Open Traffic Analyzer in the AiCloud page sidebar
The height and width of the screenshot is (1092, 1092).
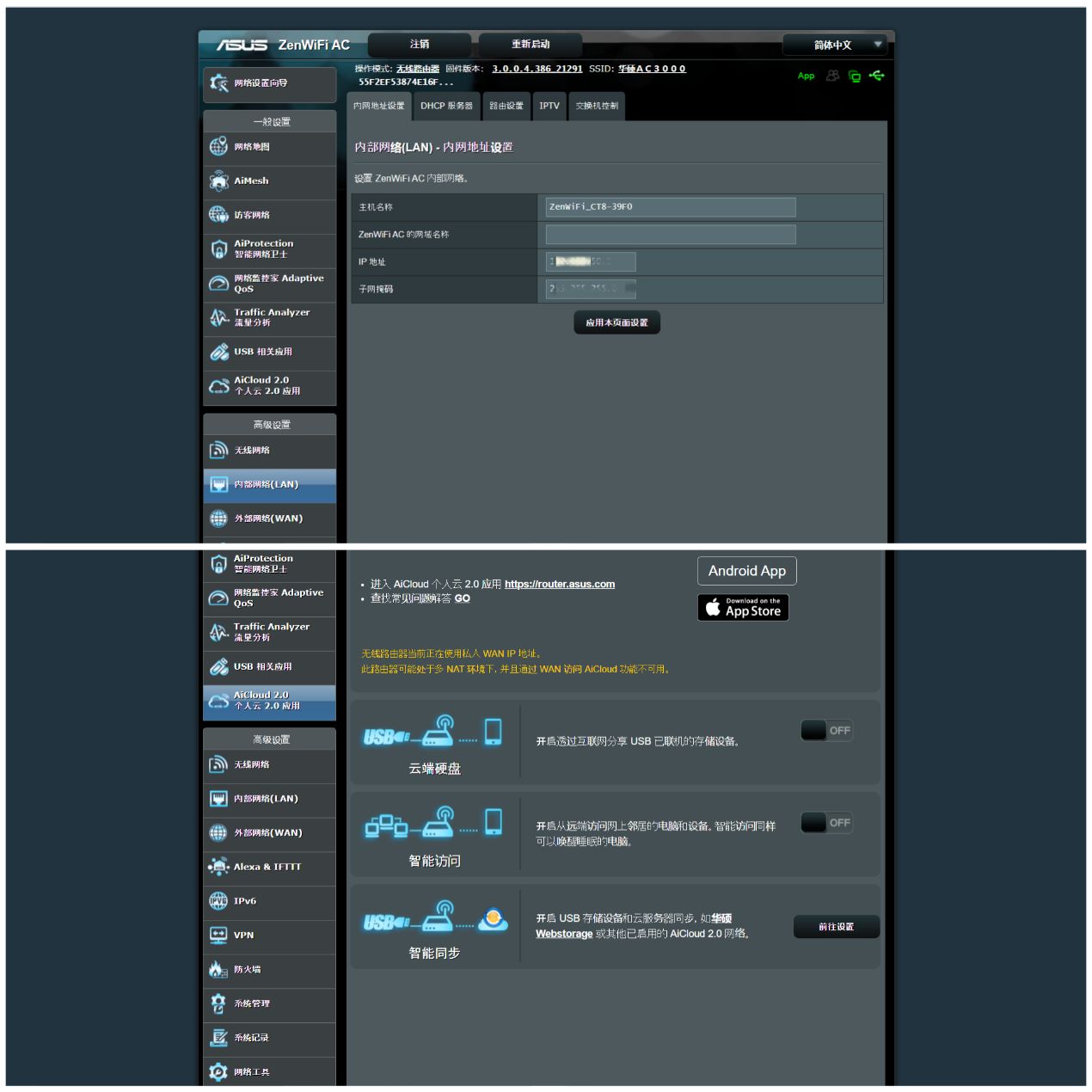[x=270, y=632]
